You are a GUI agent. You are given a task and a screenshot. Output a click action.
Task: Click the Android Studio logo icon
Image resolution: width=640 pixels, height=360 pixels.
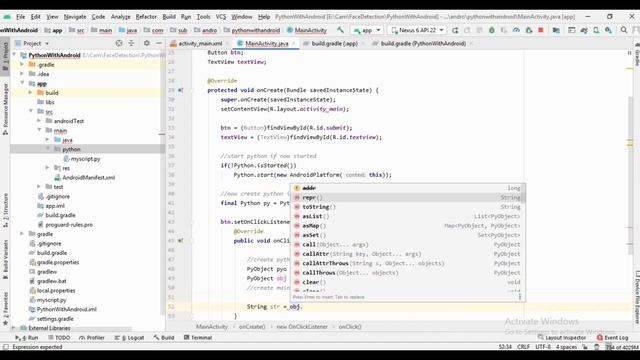tap(7, 17)
